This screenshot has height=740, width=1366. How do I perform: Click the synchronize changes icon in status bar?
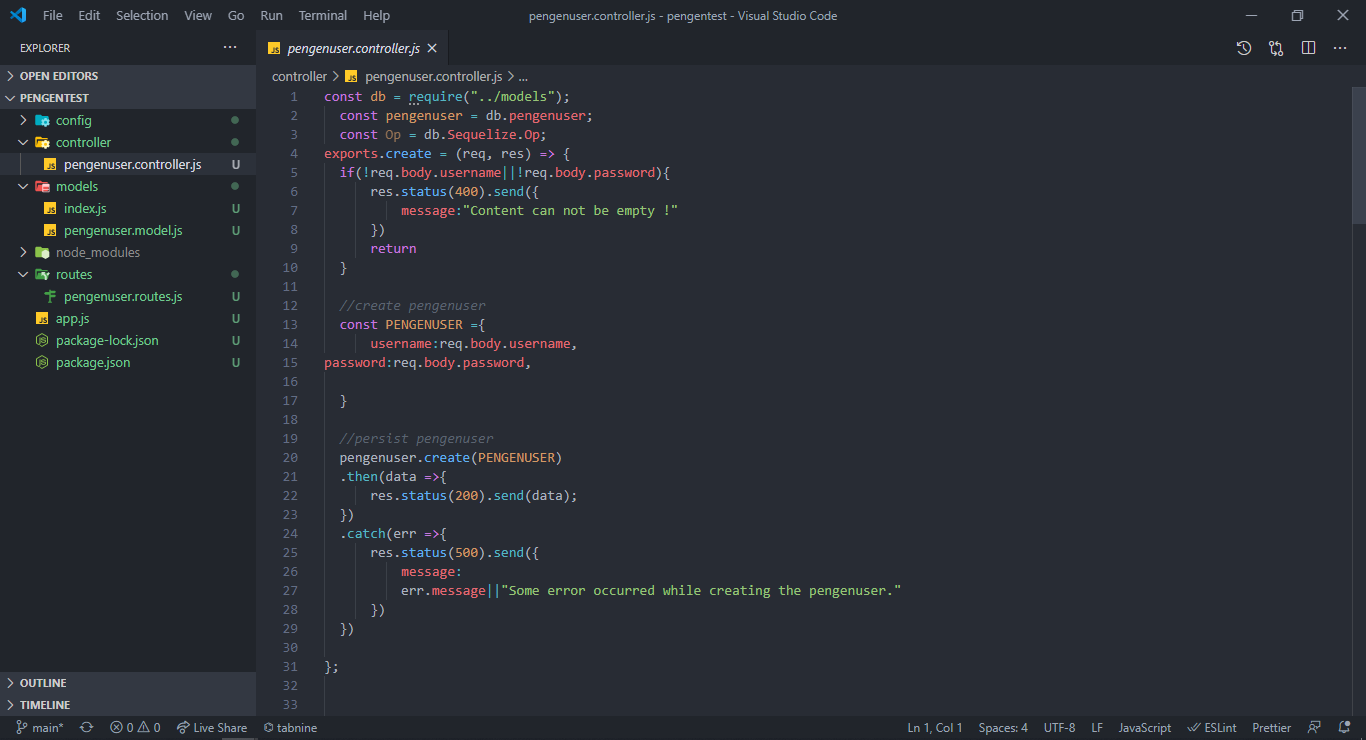point(86,728)
